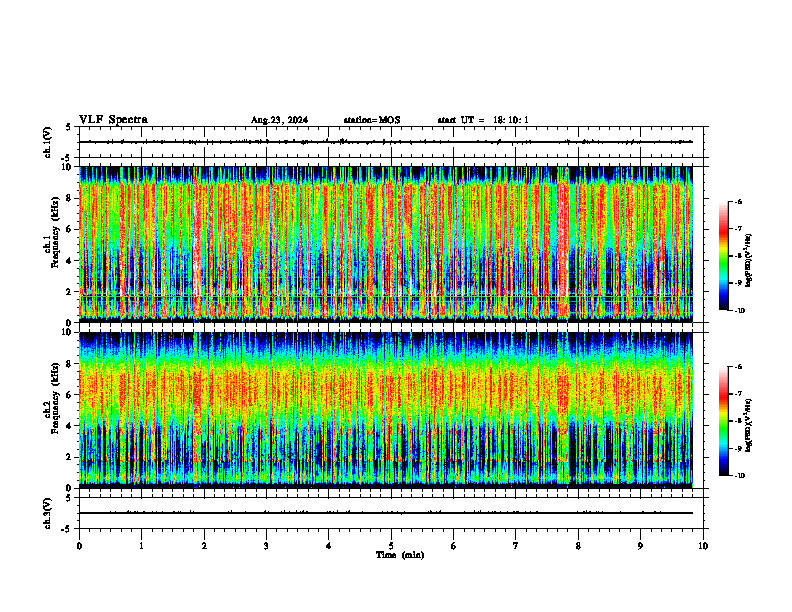The height and width of the screenshot is (612, 792).
Task: Click the "-5" tick on ch.1(V) axis
Action: tap(66, 158)
